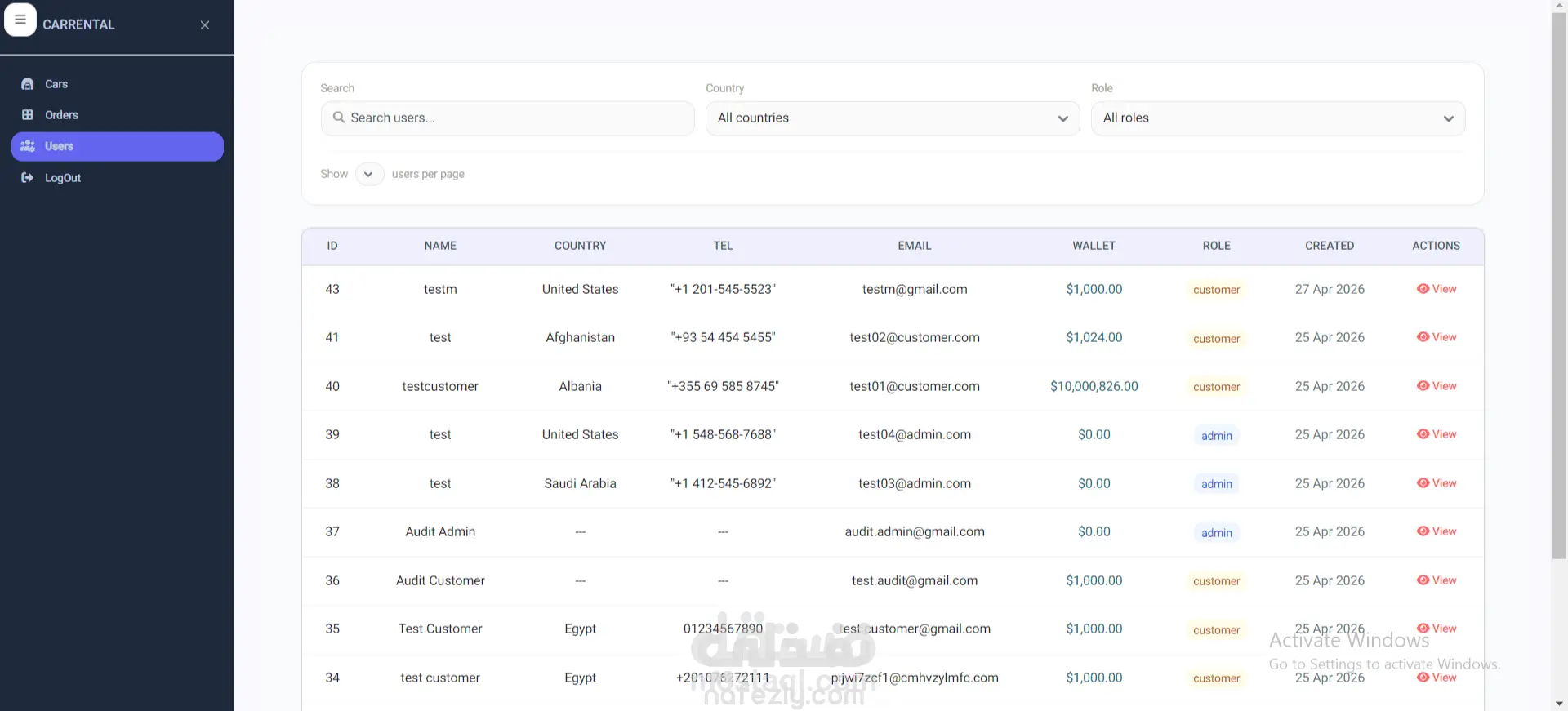Open the Cars section
Image resolution: width=1568 pixels, height=711 pixels.
coord(118,84)
